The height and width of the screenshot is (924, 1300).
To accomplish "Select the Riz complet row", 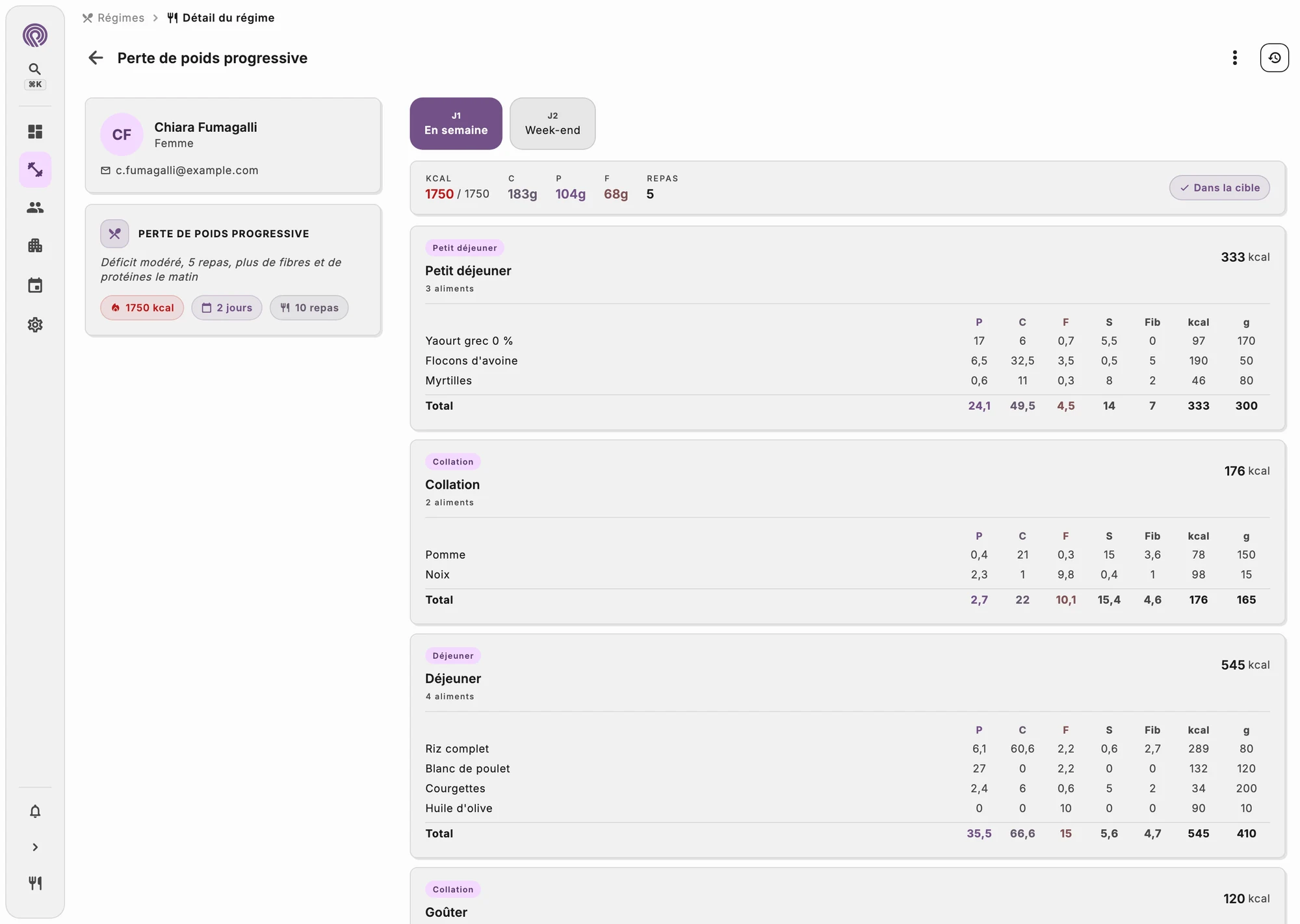I will (848, 749).
